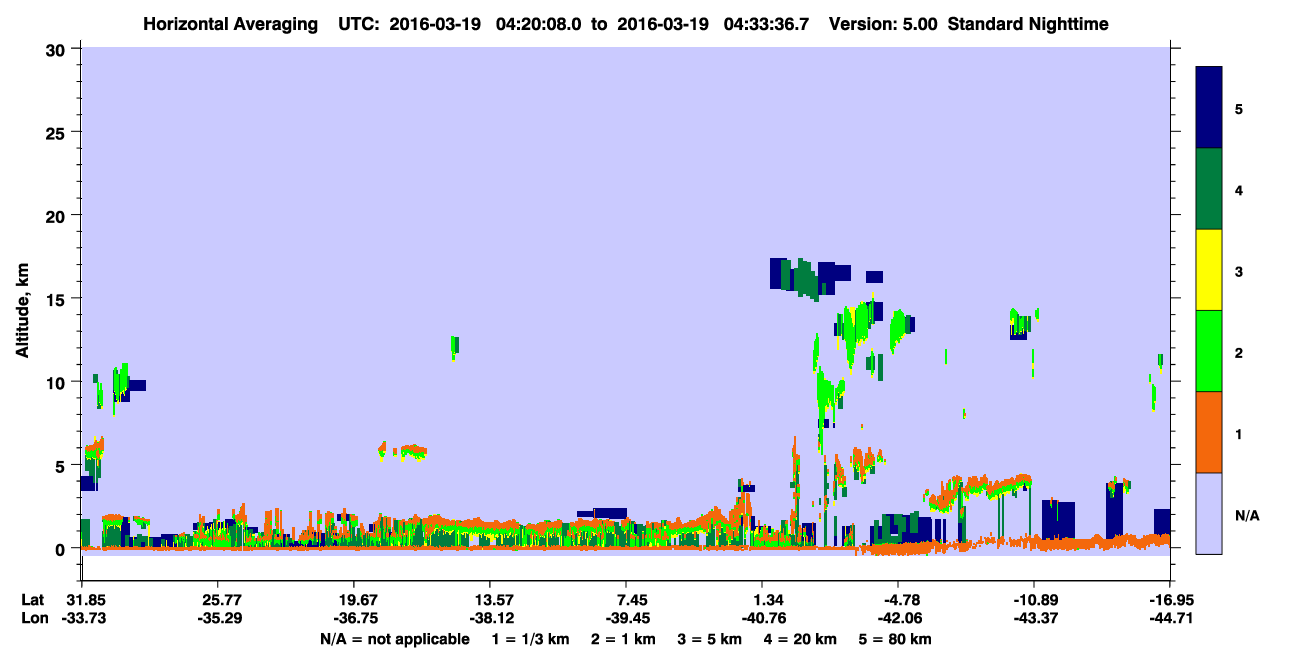Click the 'Lat' row label

click(32, 600)
